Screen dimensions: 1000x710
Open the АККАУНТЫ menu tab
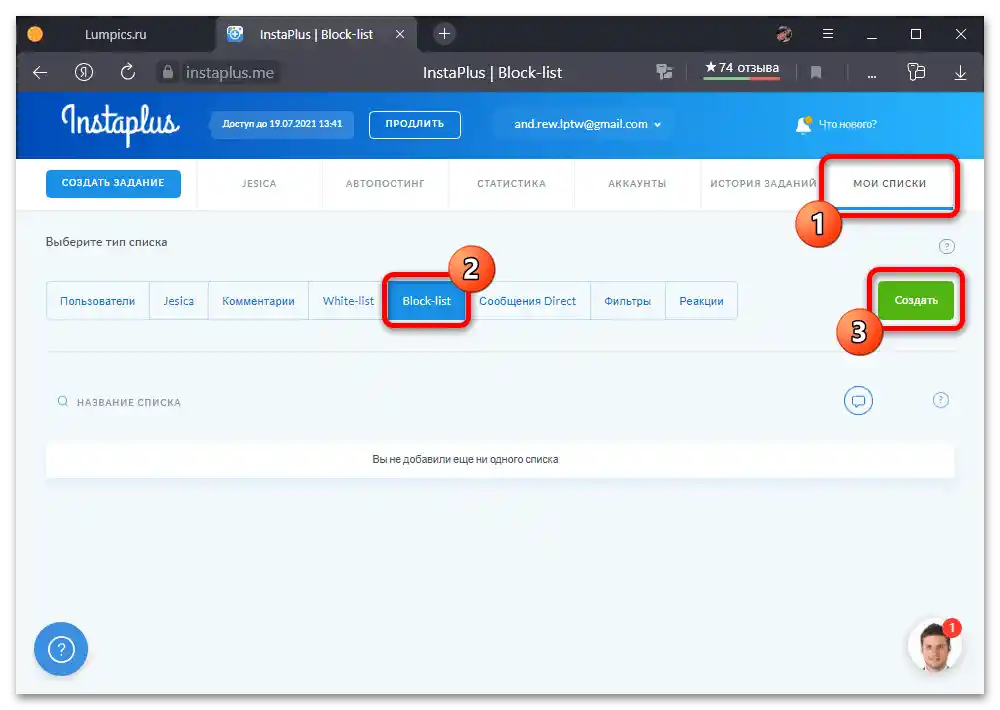click(x=637, y=184)
